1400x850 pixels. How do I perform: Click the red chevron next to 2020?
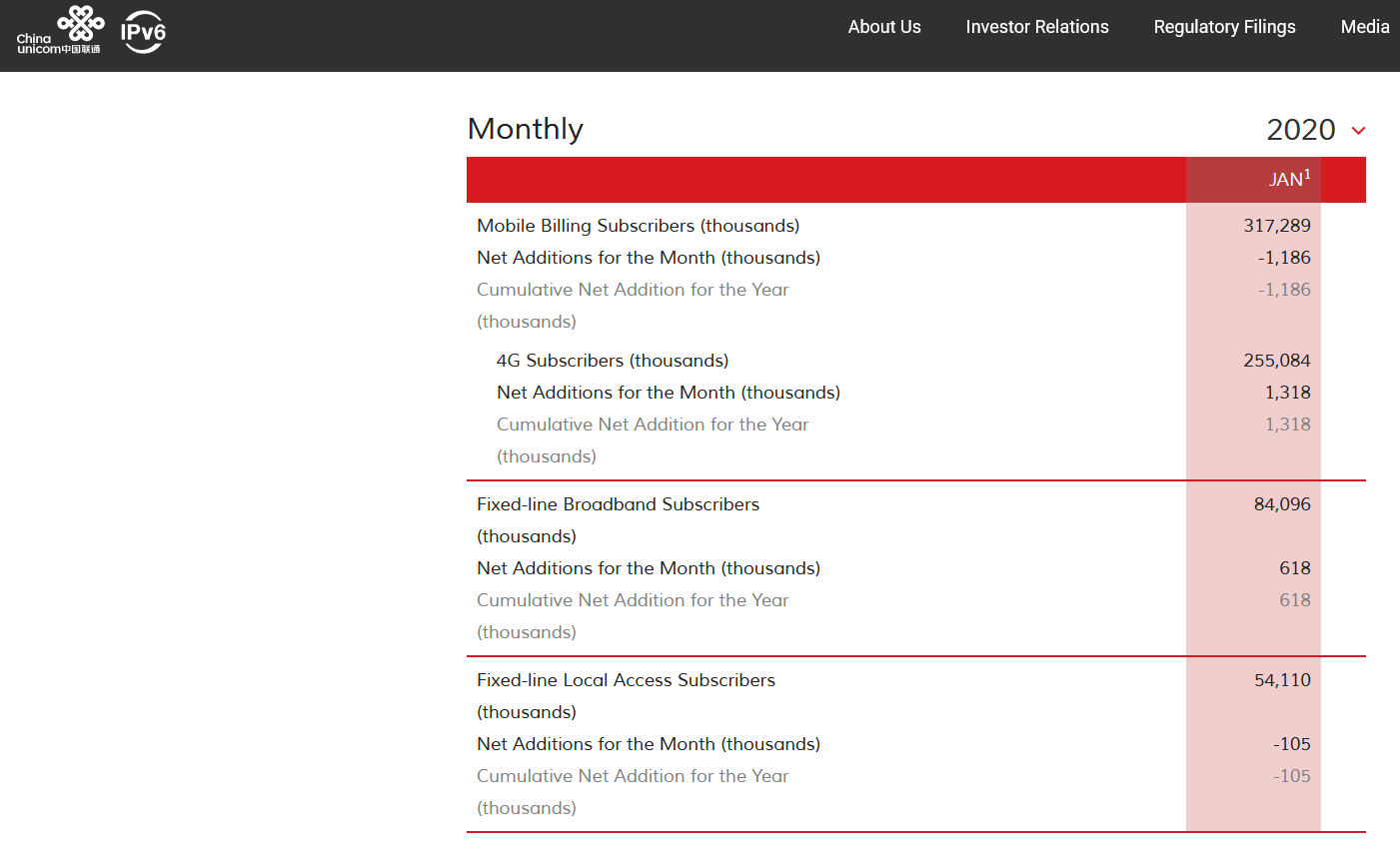click(x=1358, y=131)
